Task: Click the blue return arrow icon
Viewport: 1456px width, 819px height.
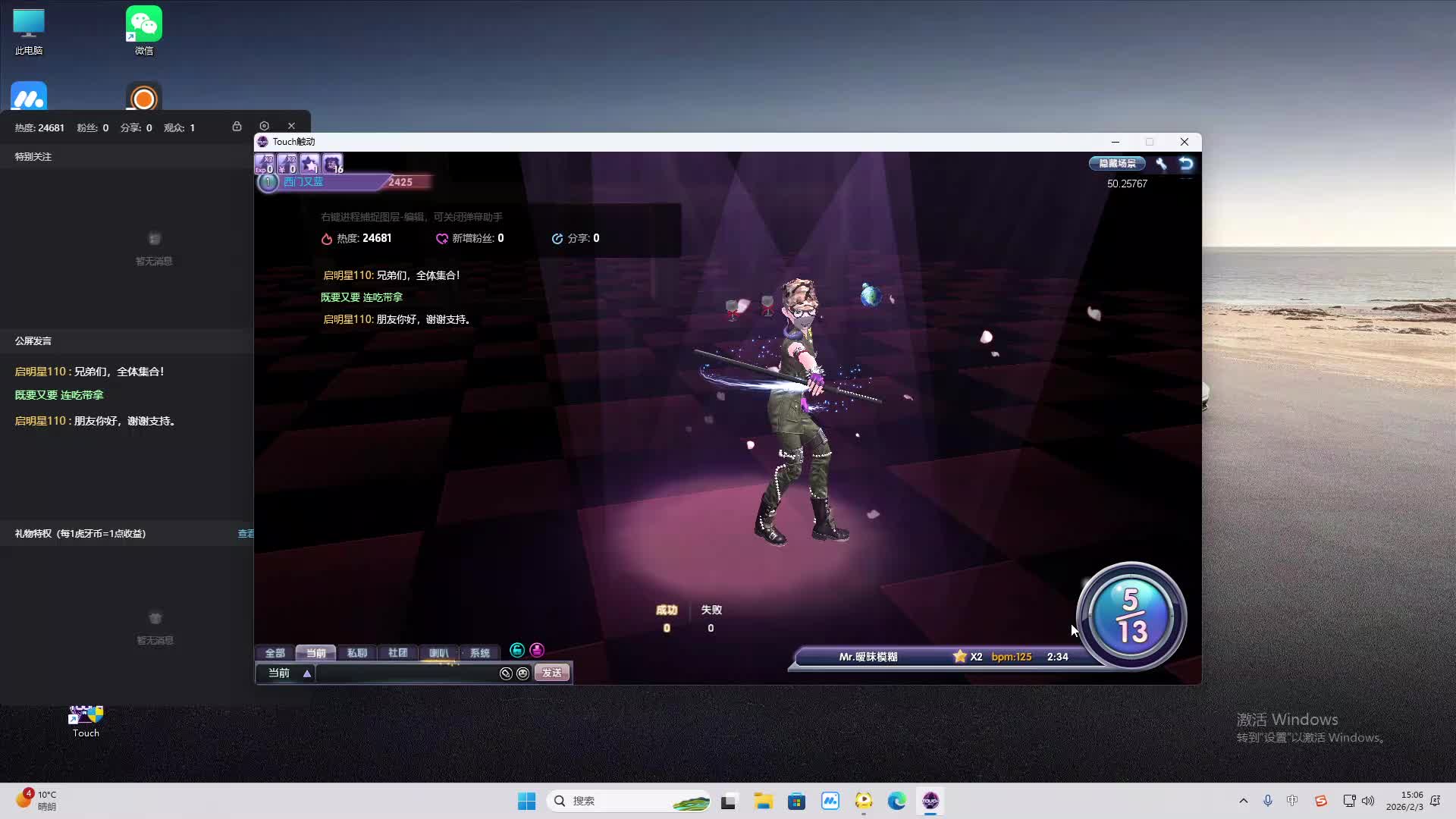Action: 1186,164
